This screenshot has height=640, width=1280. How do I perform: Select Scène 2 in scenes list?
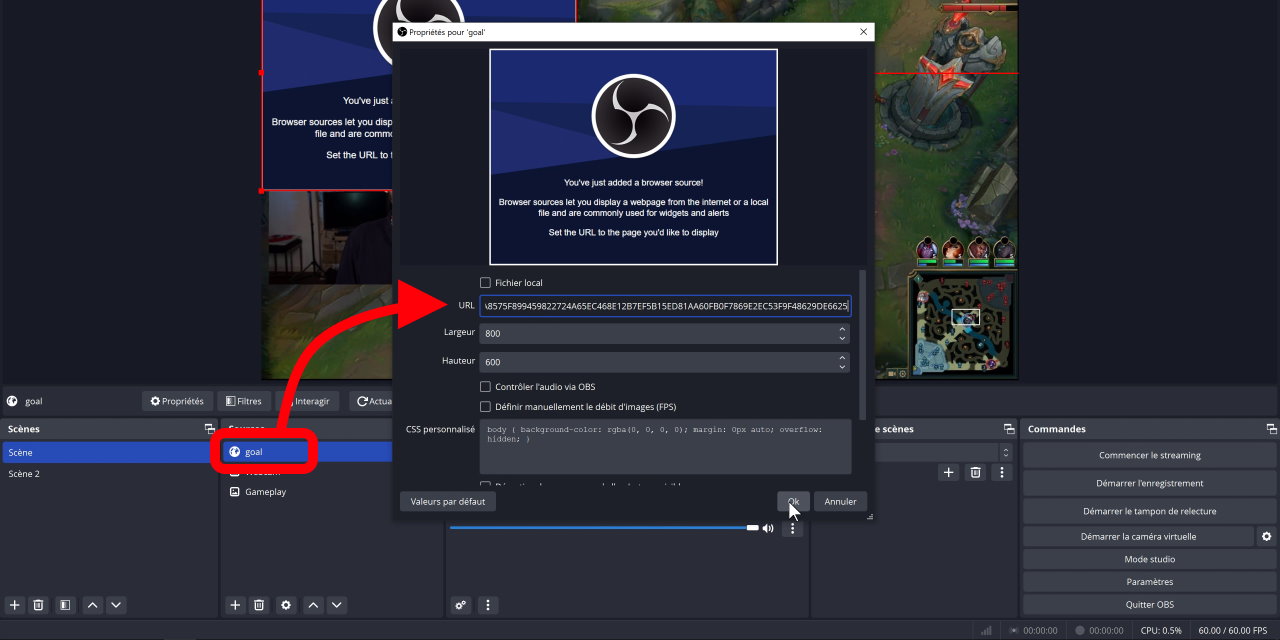pyautogui.click(x=24, y=474)
